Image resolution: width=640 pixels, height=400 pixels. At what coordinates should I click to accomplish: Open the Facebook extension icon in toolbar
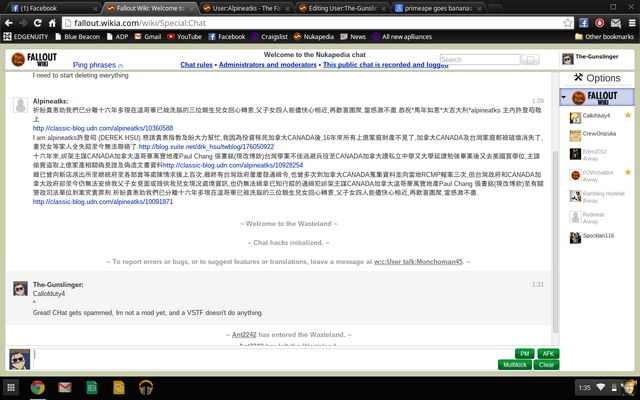584,23
